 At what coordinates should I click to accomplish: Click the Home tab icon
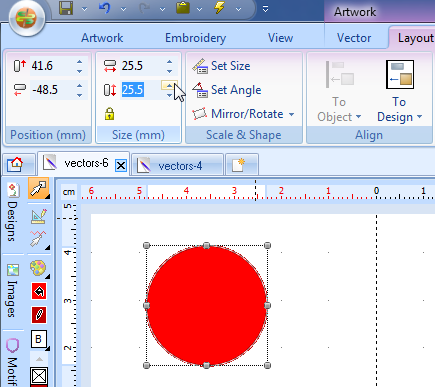click(16, 164)
